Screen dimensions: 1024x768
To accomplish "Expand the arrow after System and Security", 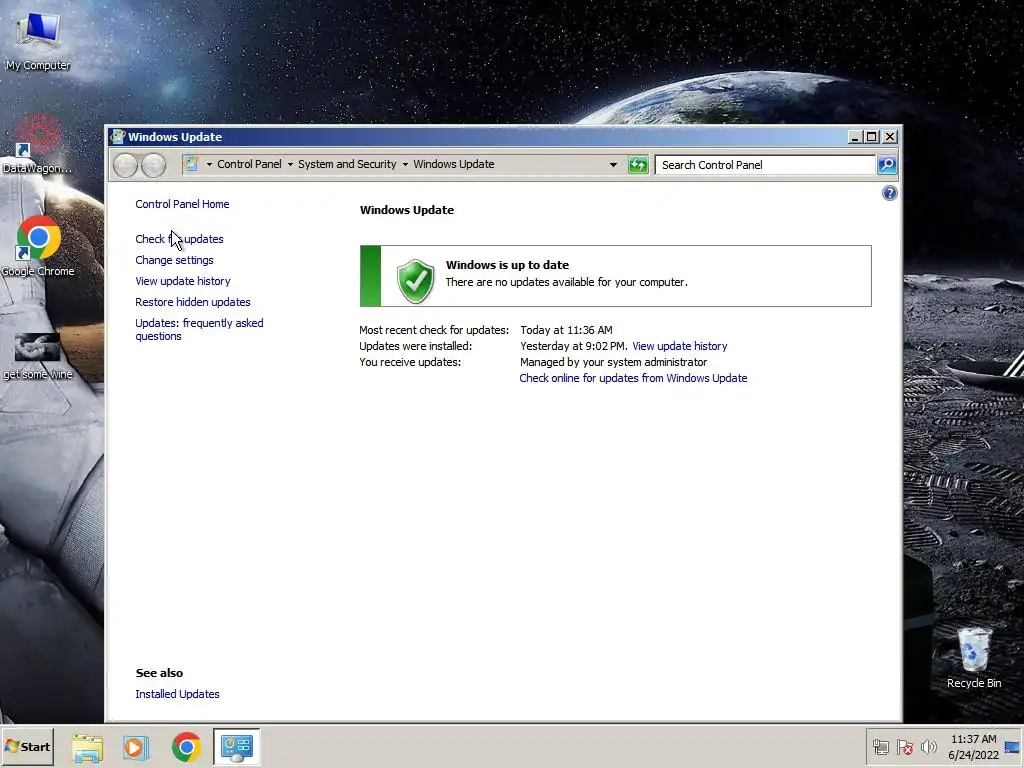I will [x=405, y=165].
